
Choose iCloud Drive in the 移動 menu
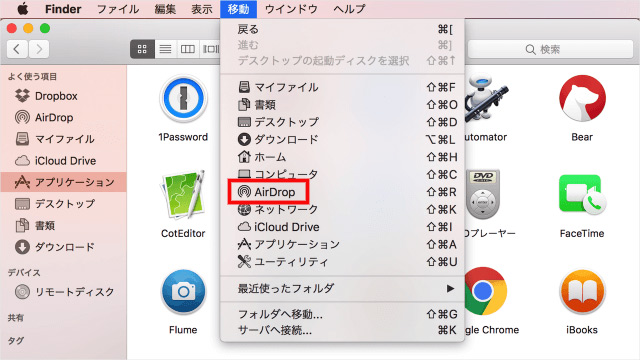pyautogui.click(x=342, y=227)
